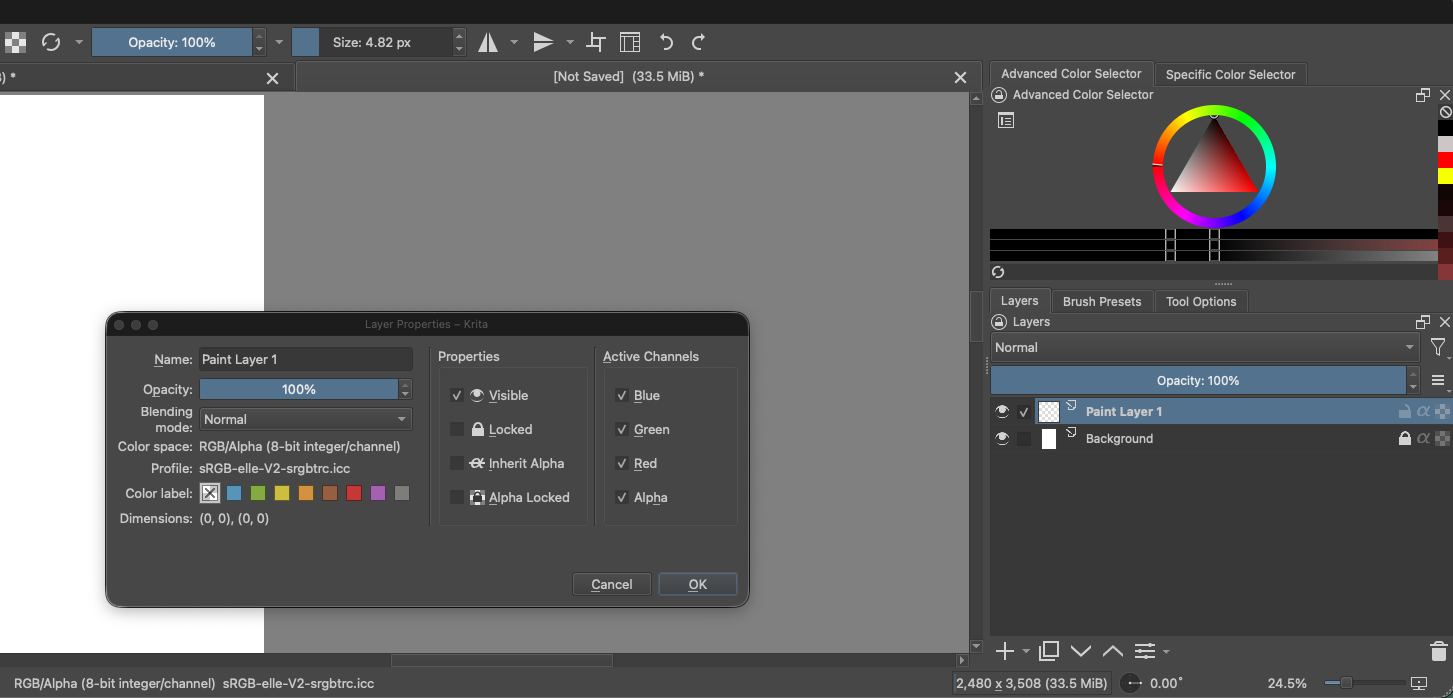Move layer up arrow icon
This screenshot has width=1453, height=698.
point(1113,651)
